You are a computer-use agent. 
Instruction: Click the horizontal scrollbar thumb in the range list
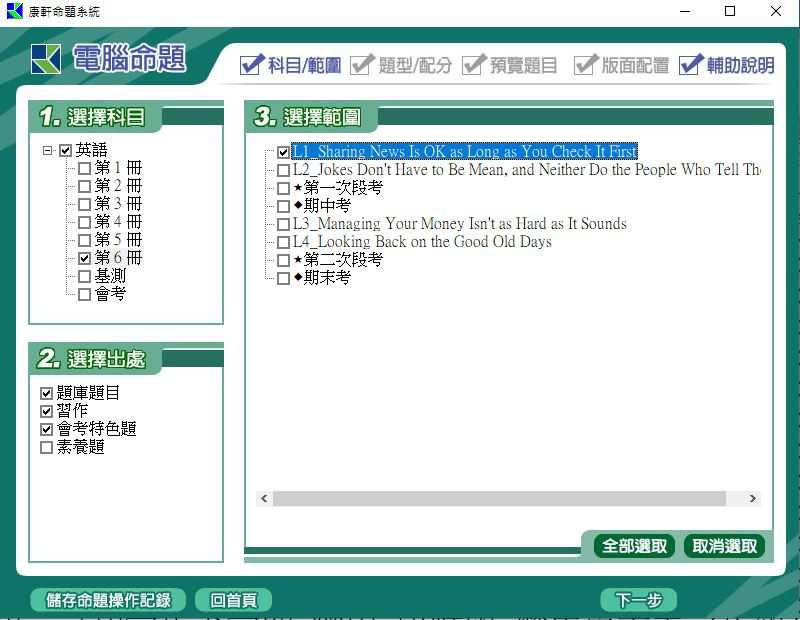[499, 499]
